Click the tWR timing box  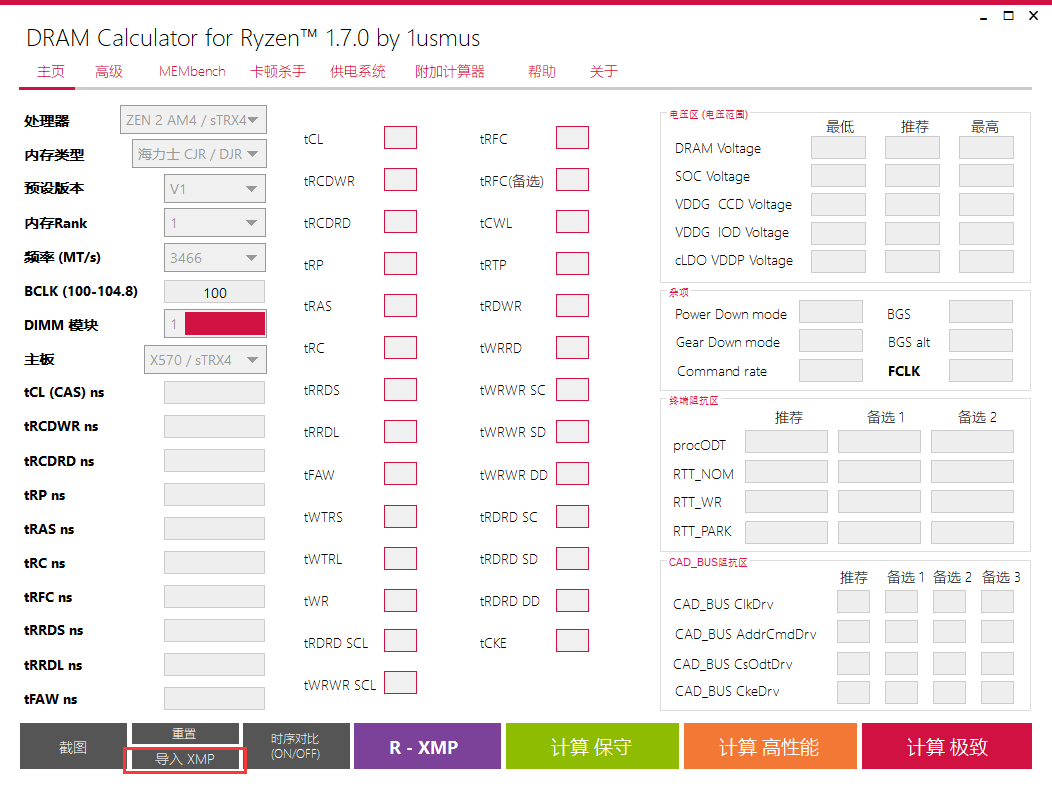pyautogui.click(x=401, y=601)
